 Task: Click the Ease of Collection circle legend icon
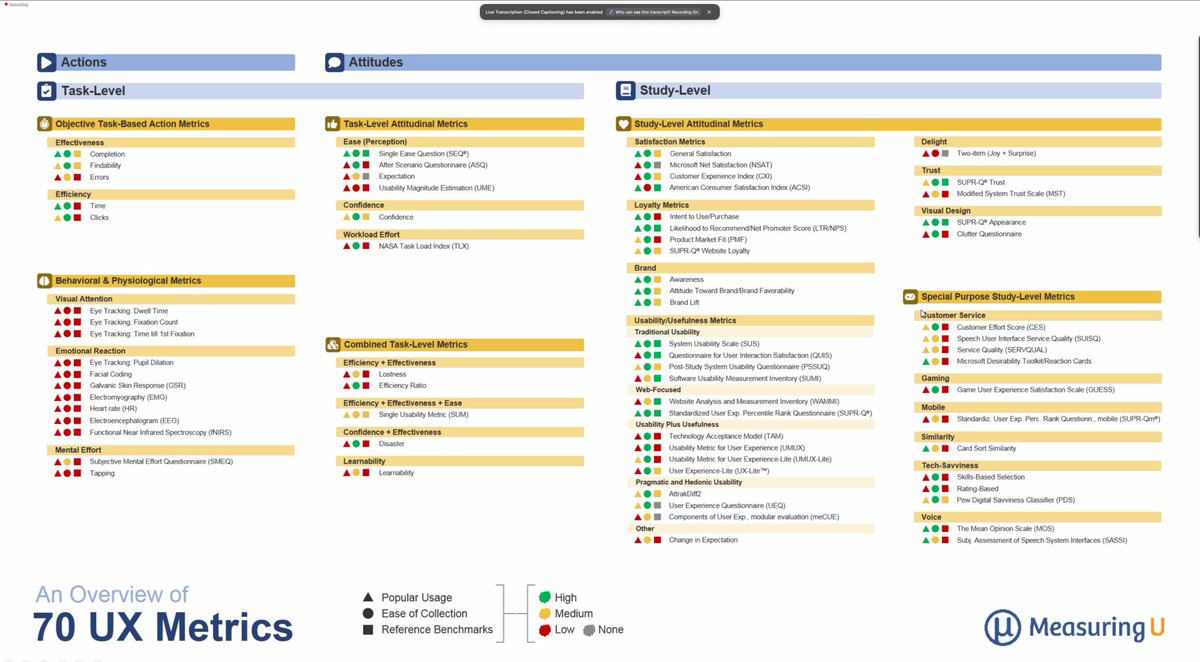370,613
